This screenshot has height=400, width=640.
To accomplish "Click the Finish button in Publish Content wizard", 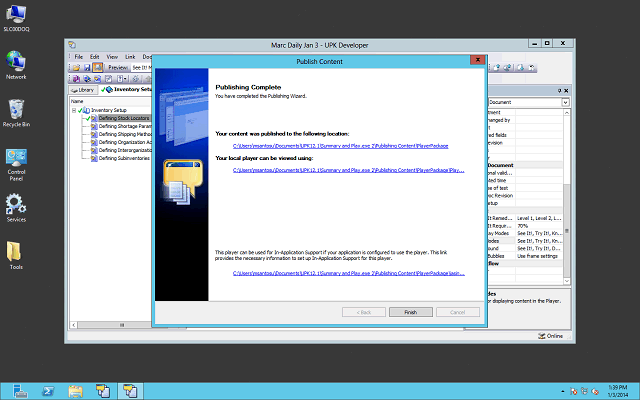I will [x=411, y=312].
